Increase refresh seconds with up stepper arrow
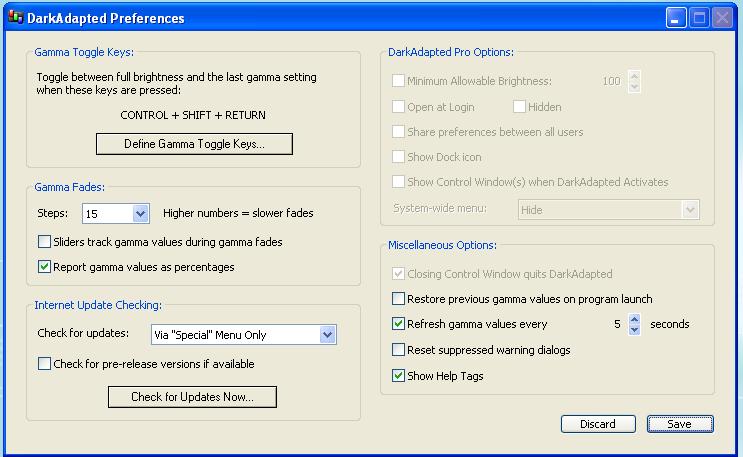 (x=634, y=319)
